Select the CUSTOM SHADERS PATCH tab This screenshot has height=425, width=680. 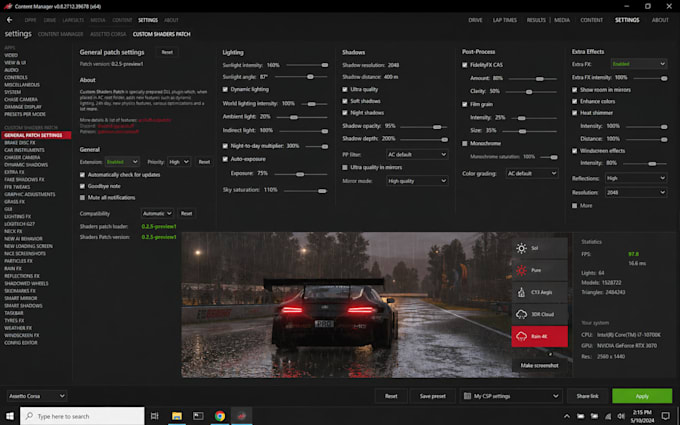pos(161,34)
